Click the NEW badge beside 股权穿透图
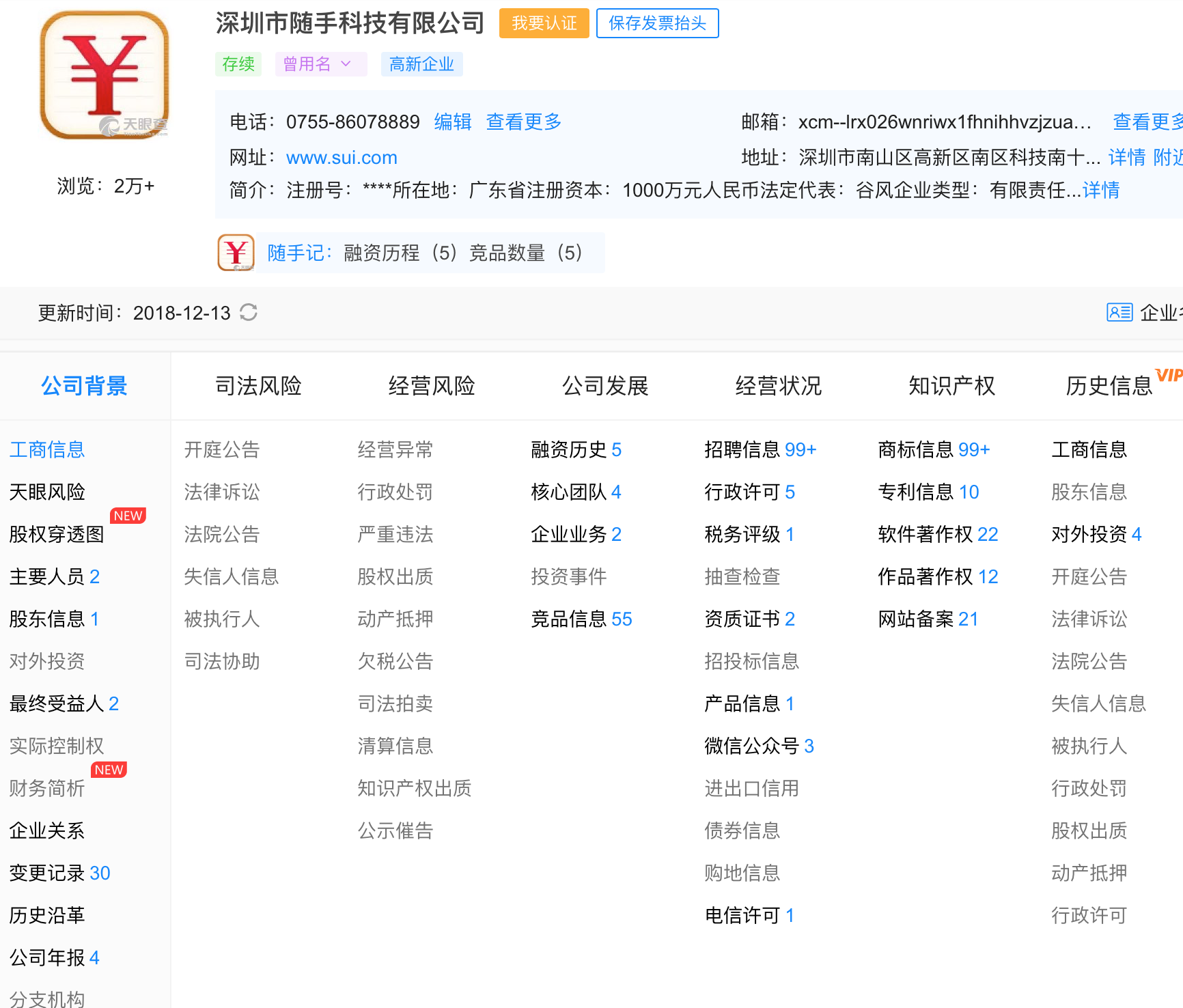Image resolution: width=1183 pixels, height=1008 pixels. pos(128,516)
